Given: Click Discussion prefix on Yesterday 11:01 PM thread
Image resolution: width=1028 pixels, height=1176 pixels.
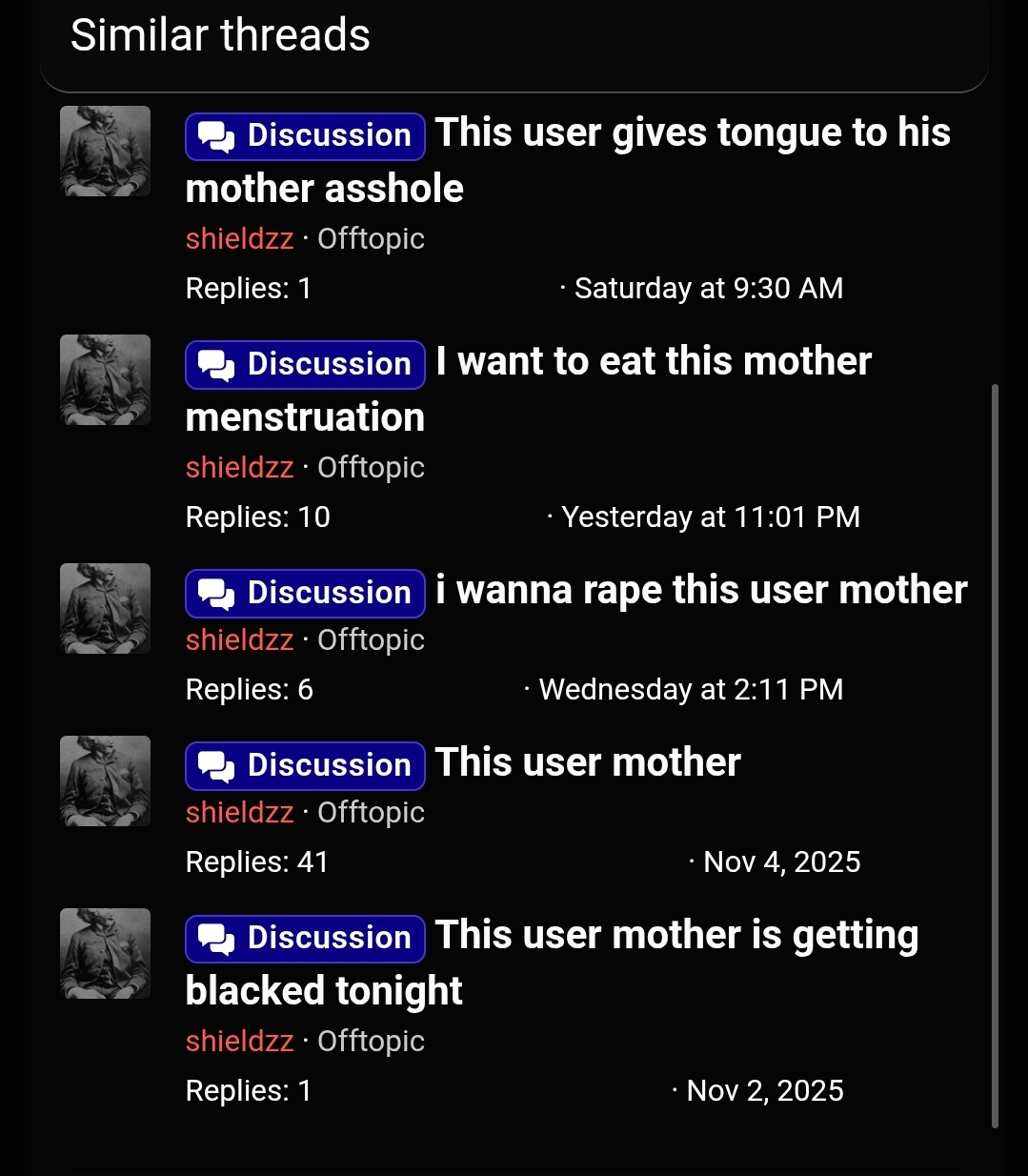Looking at the screenshot, I should [305, 364].
